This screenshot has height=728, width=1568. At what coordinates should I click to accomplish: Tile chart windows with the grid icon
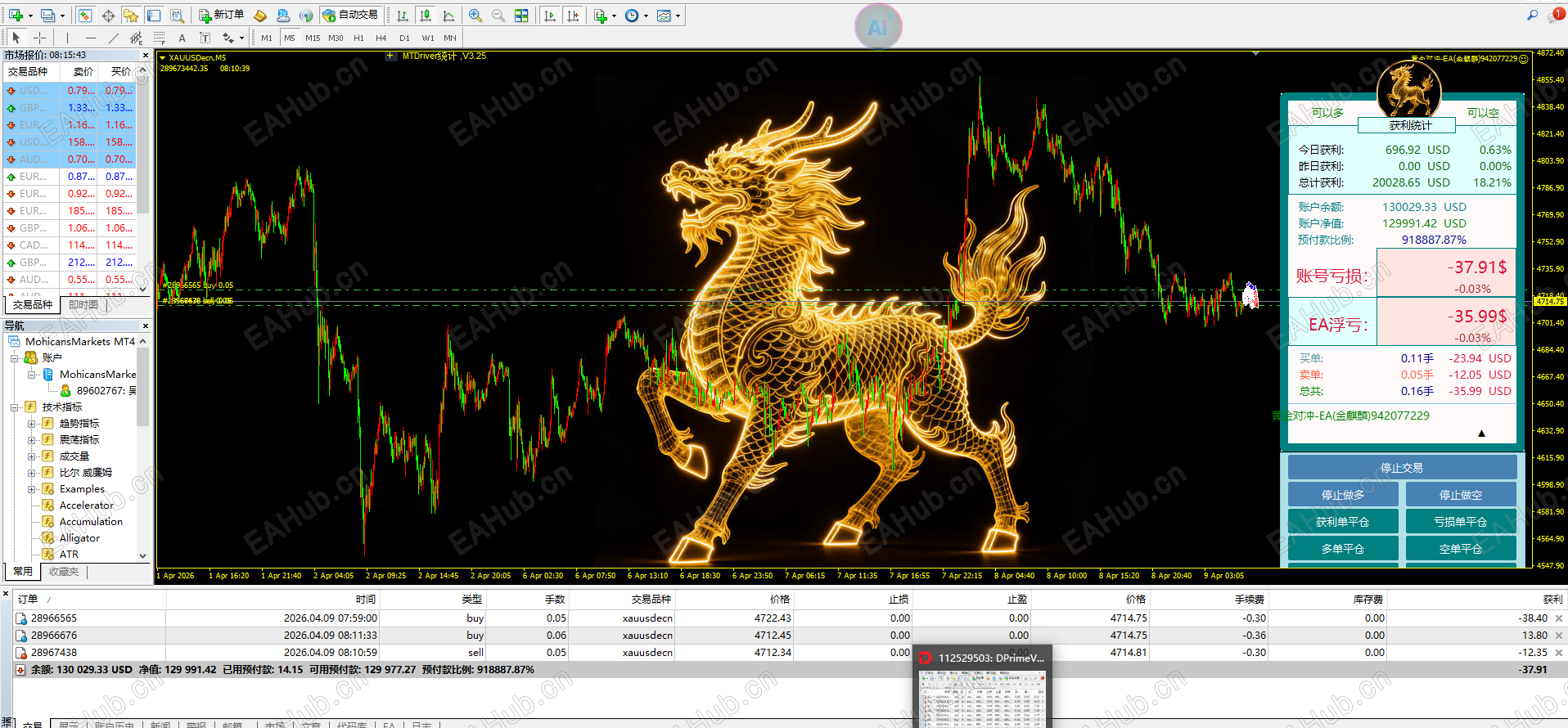(x=521, y=16)
